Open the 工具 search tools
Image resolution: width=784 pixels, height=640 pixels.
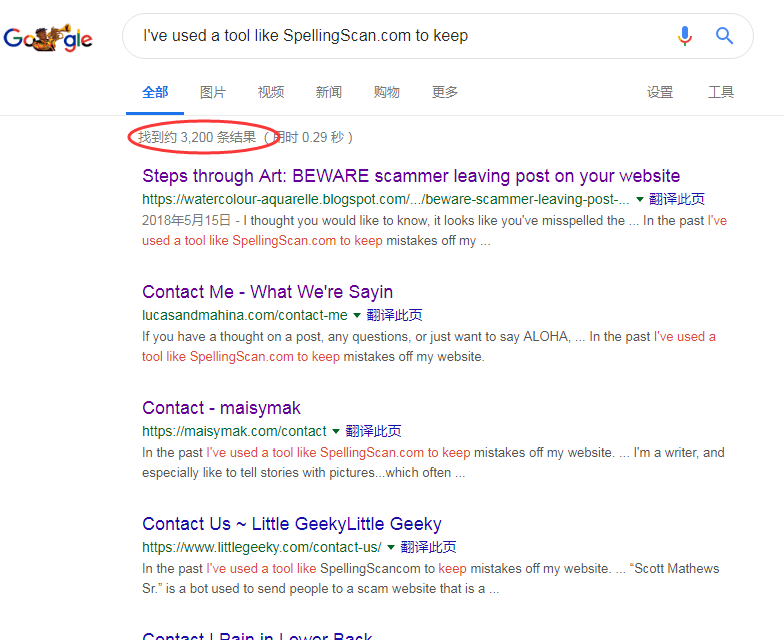tap(721, 92)
